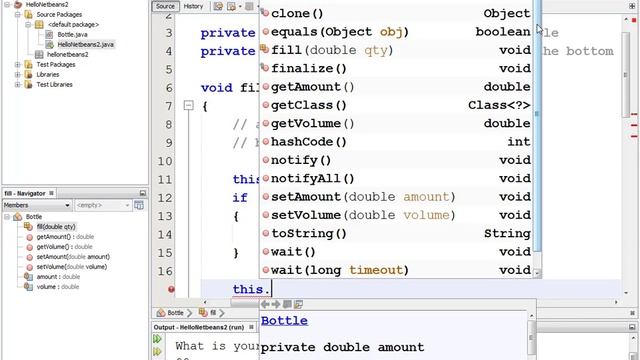
Task: Open the Bottle link in Javadoc popup
Action: click(284, 320)
